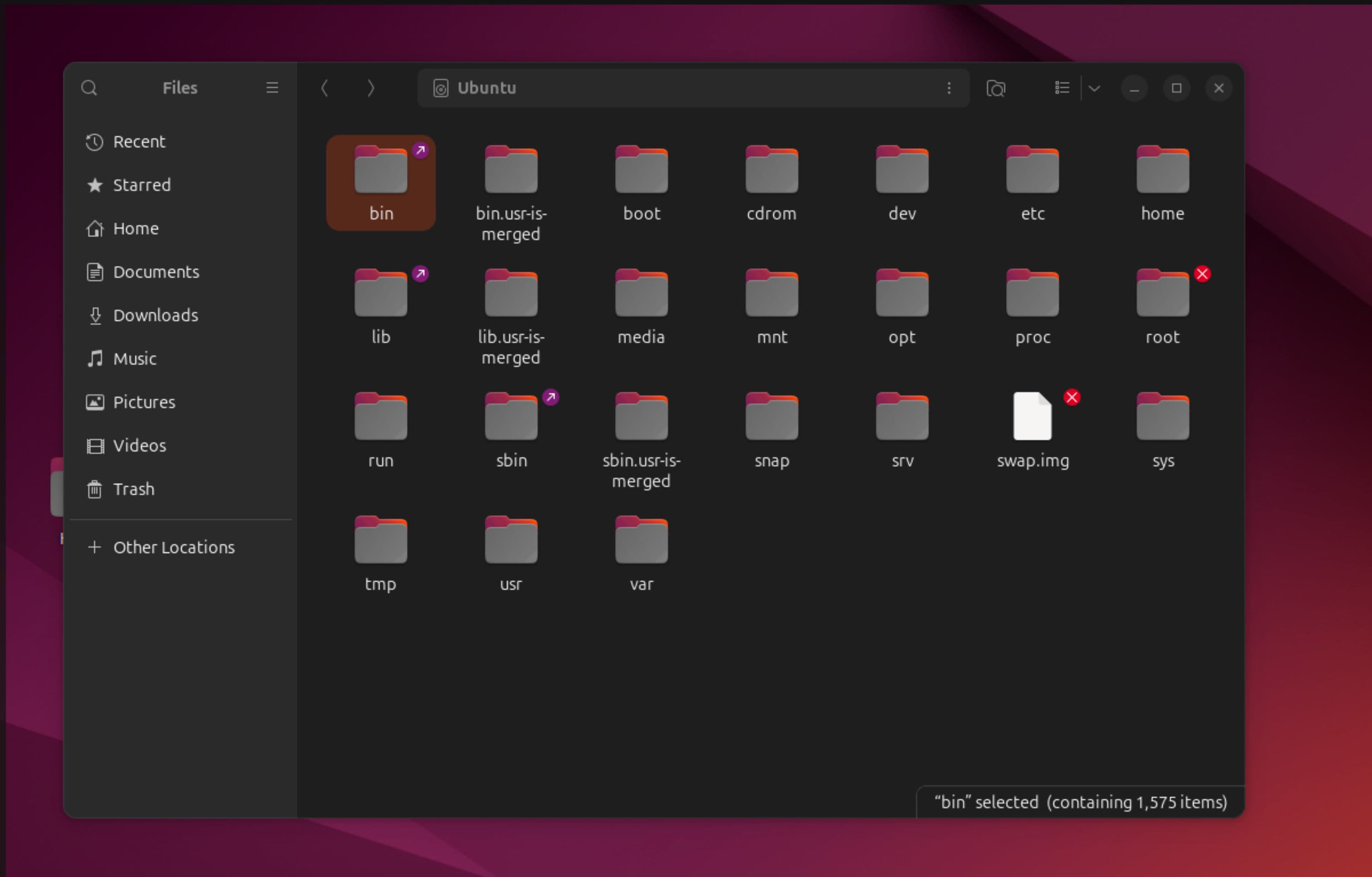Expand Other Locations in the sidebar
This screenshot has width=1372, height=877.
coord(173,547)
